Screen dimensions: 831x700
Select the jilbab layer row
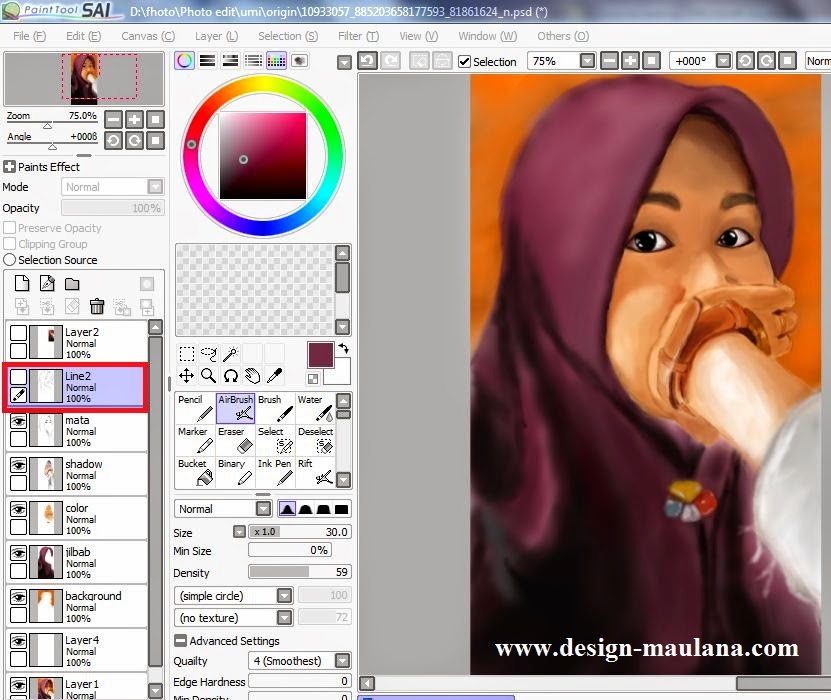coord(77,562)
